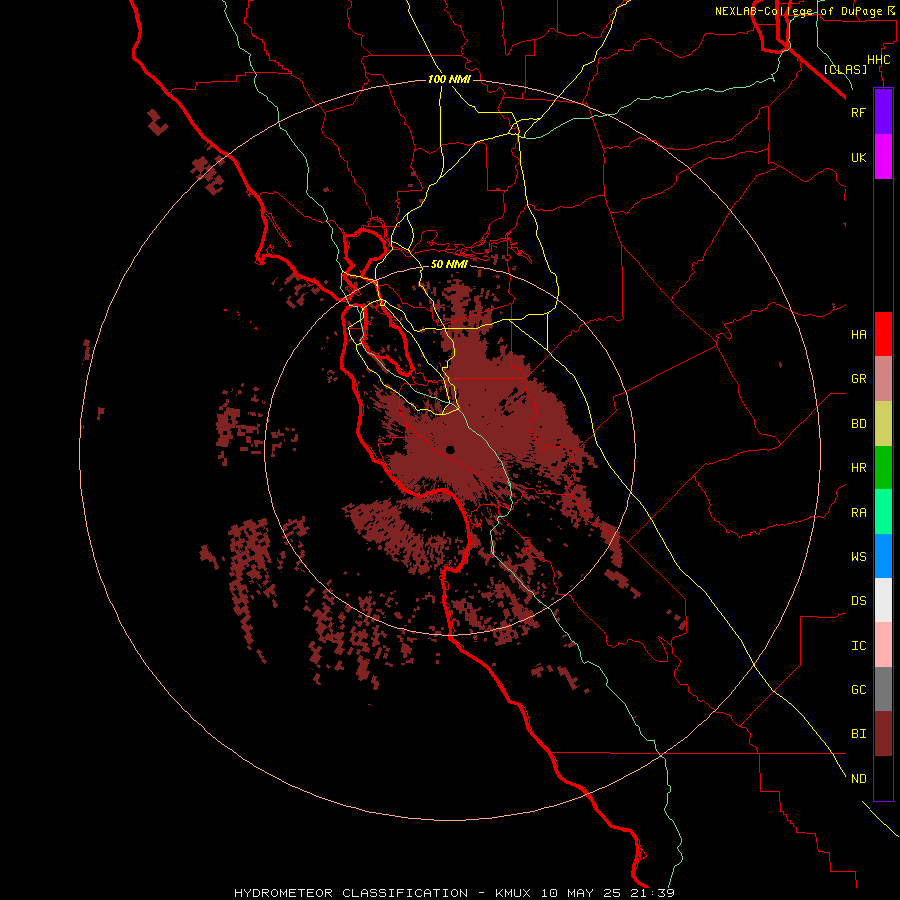The image size is (900, 900).
Task: Click the 100 NMI range ring label
Action: point(449,79)
